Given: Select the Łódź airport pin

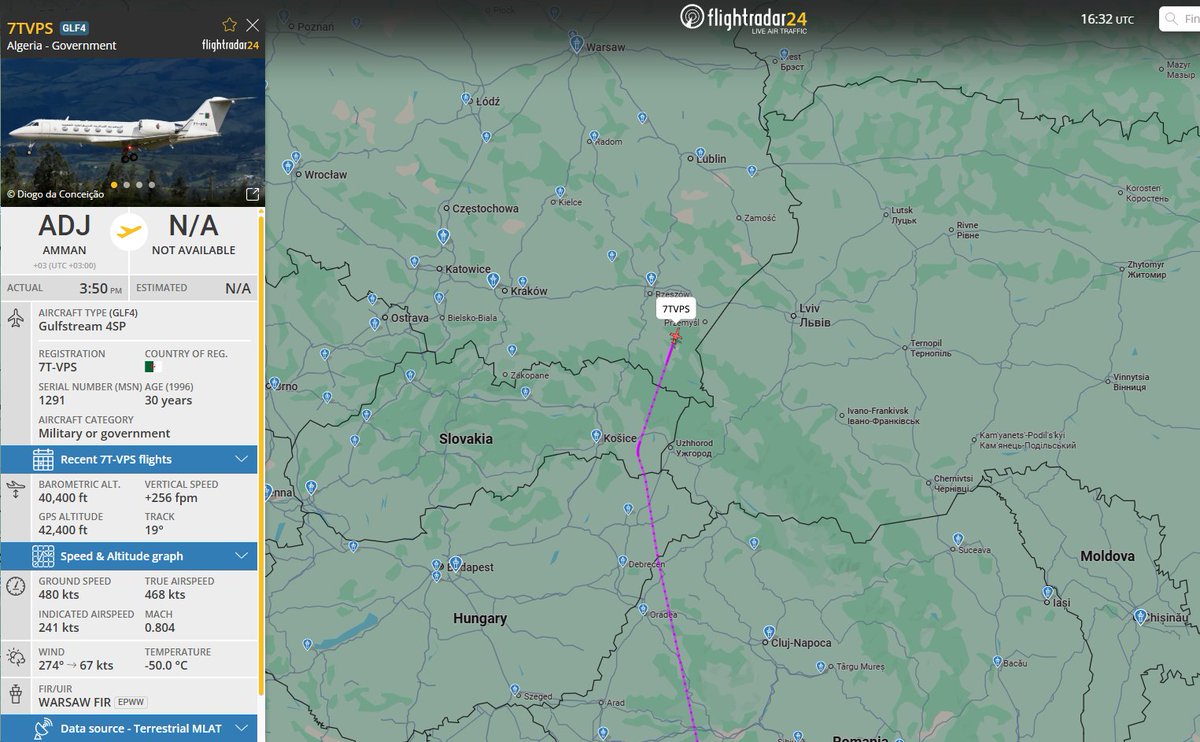Looking at the screenshot, I should click(467, 98).
